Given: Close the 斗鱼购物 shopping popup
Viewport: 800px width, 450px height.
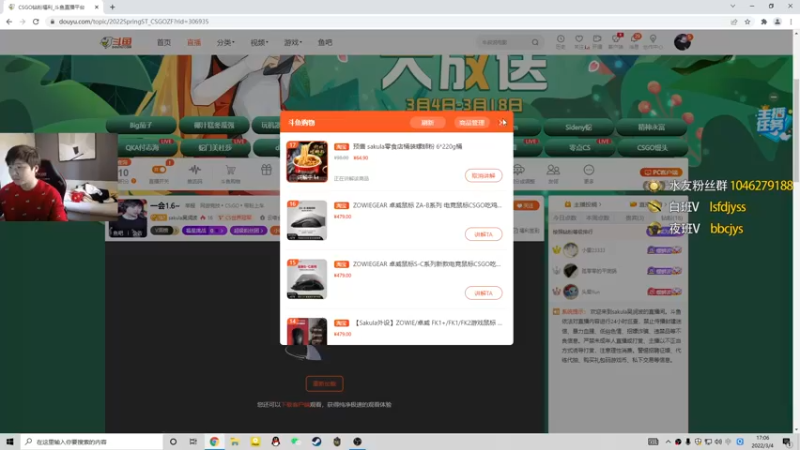Looking at the screenshot, I should coord(502,122).
